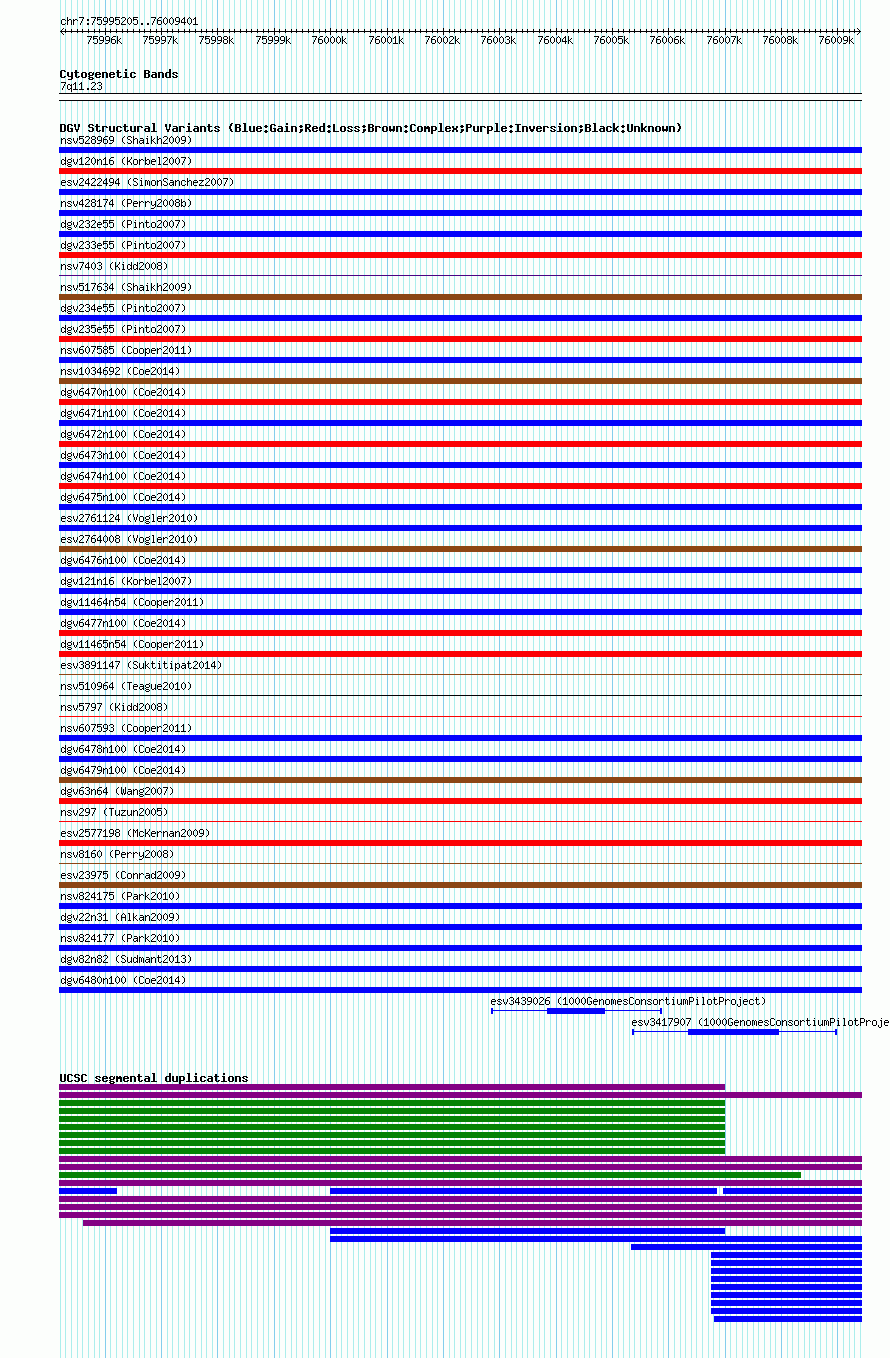The width and height of the screenshot is (890, 1358).
Task: Select esv23975 (Conrad2009) label
Action: coord(123,875)
